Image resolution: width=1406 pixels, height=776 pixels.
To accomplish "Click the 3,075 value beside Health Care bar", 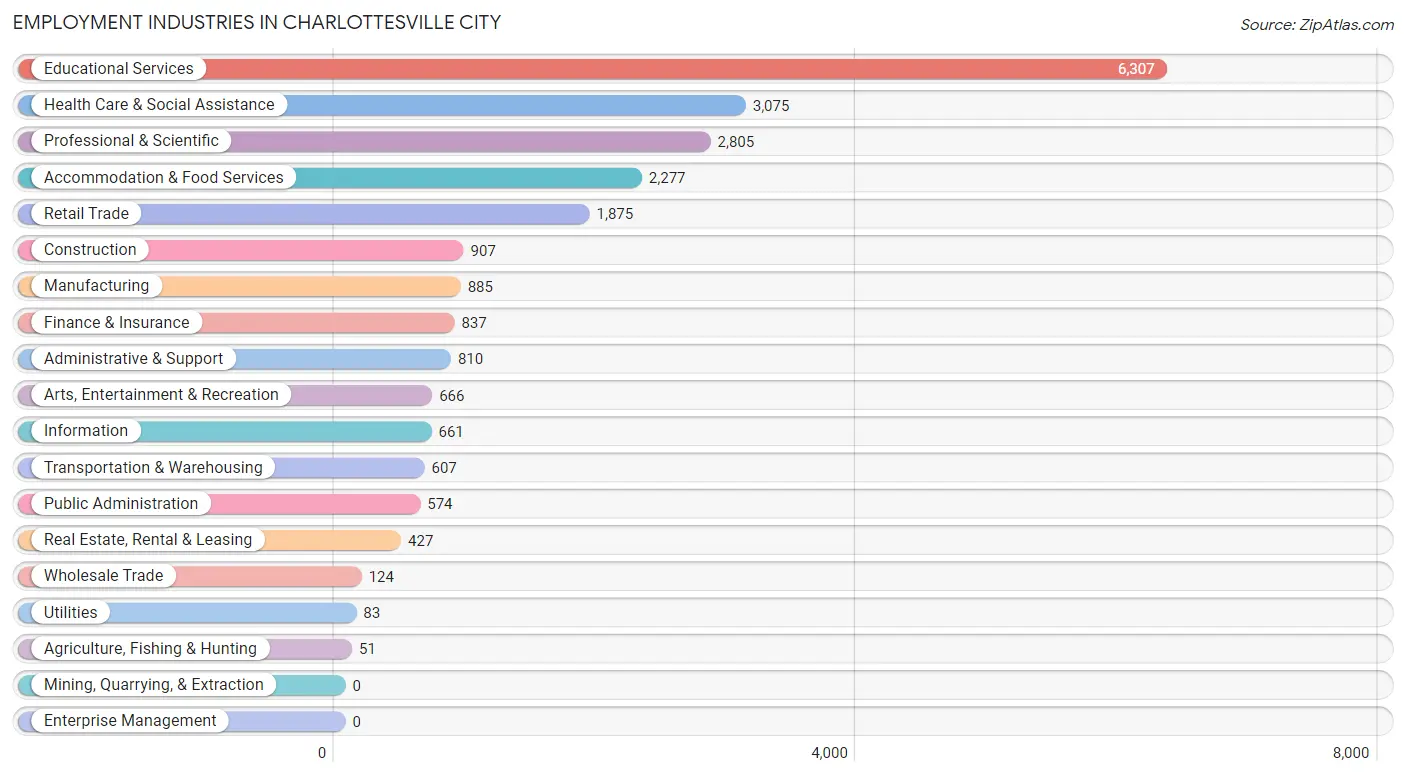I will pyautogui.click(x=771, y=105).
